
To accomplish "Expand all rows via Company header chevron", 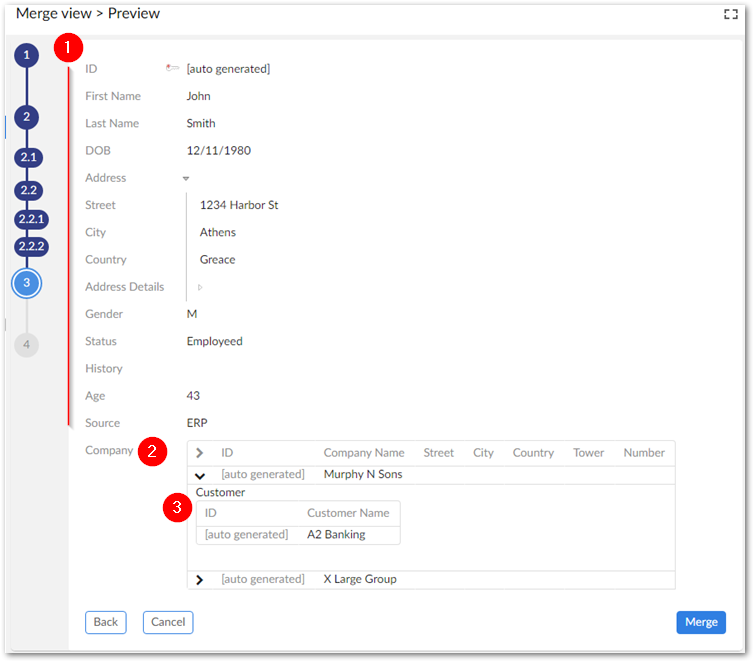I will point(200,453).
